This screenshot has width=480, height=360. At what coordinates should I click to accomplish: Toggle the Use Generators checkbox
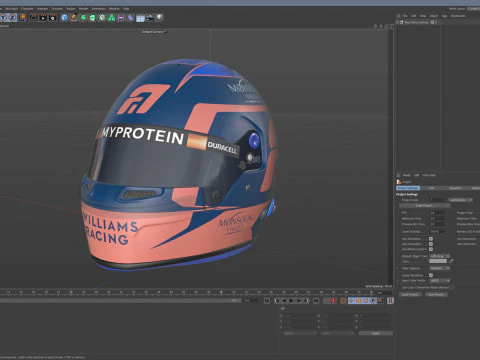(431, 244)
